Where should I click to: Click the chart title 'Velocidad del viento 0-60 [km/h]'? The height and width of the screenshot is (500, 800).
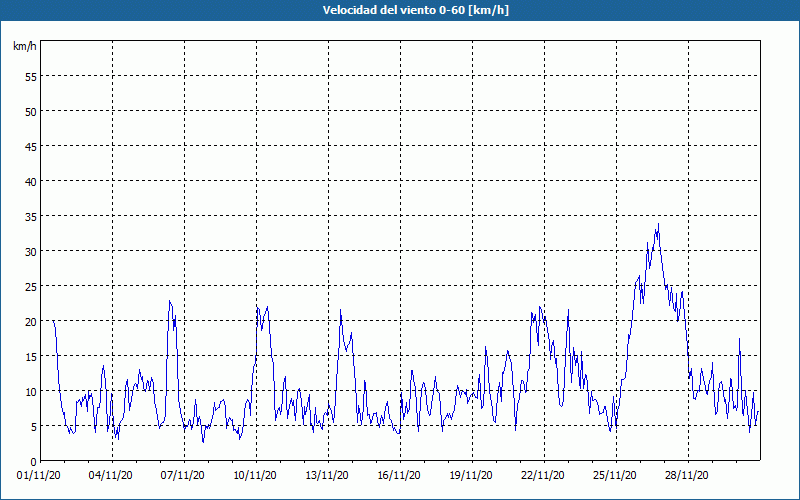415,10
